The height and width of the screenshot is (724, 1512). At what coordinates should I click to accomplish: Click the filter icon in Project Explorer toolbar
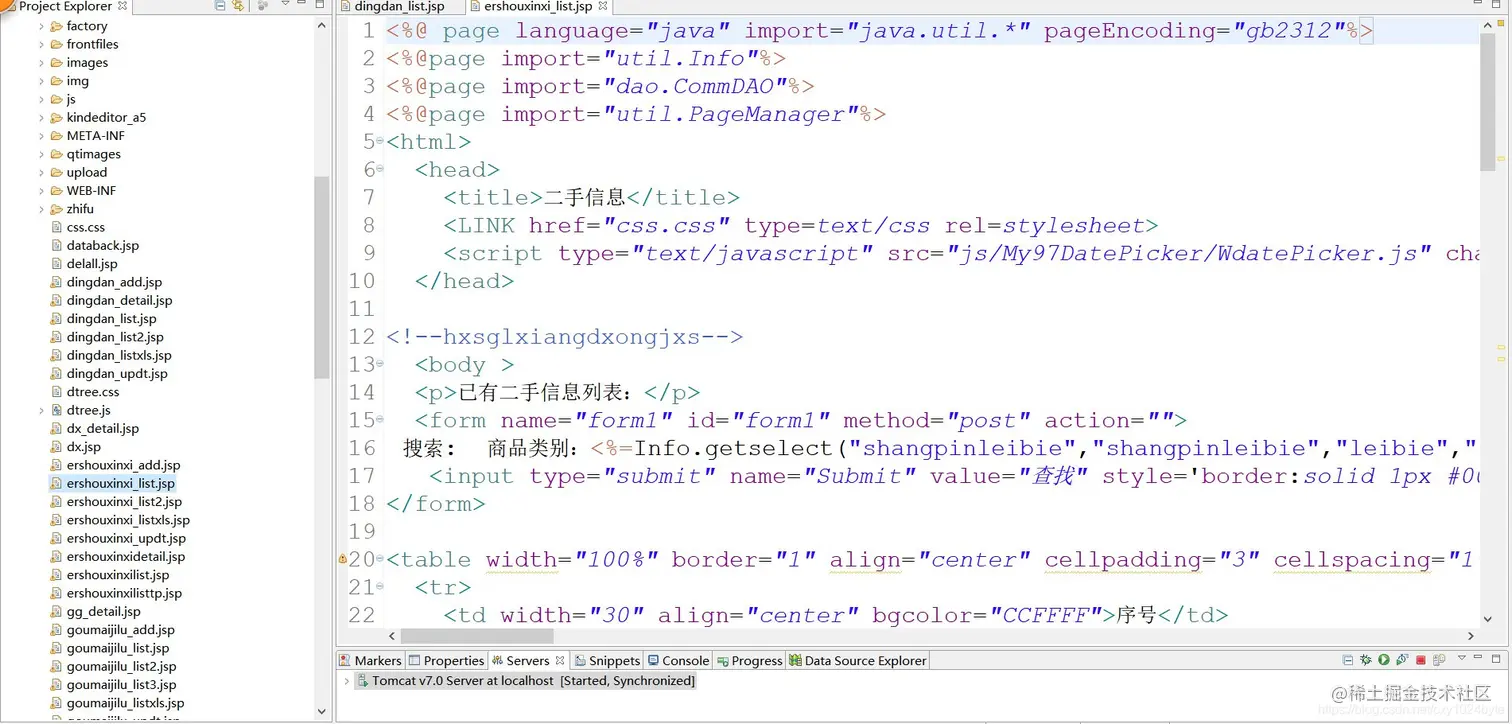(262, 6)
